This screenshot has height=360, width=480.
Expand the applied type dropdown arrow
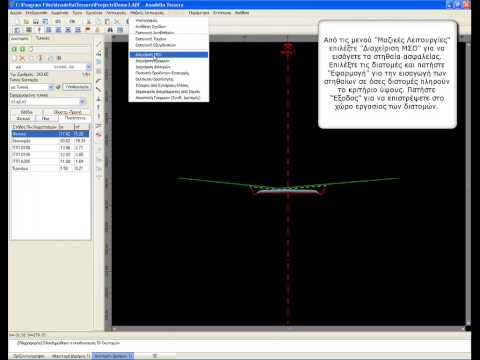click(82, 101)
